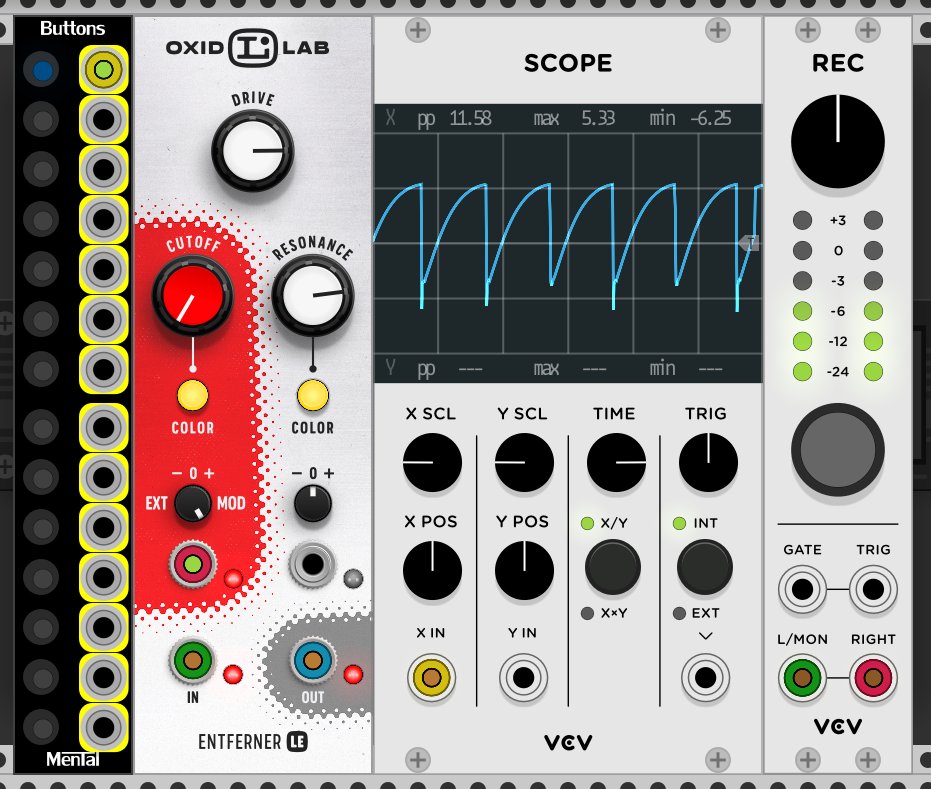Click the -6 left level meter LED
This screenshot has width=931, height=789.
point(802,311)
